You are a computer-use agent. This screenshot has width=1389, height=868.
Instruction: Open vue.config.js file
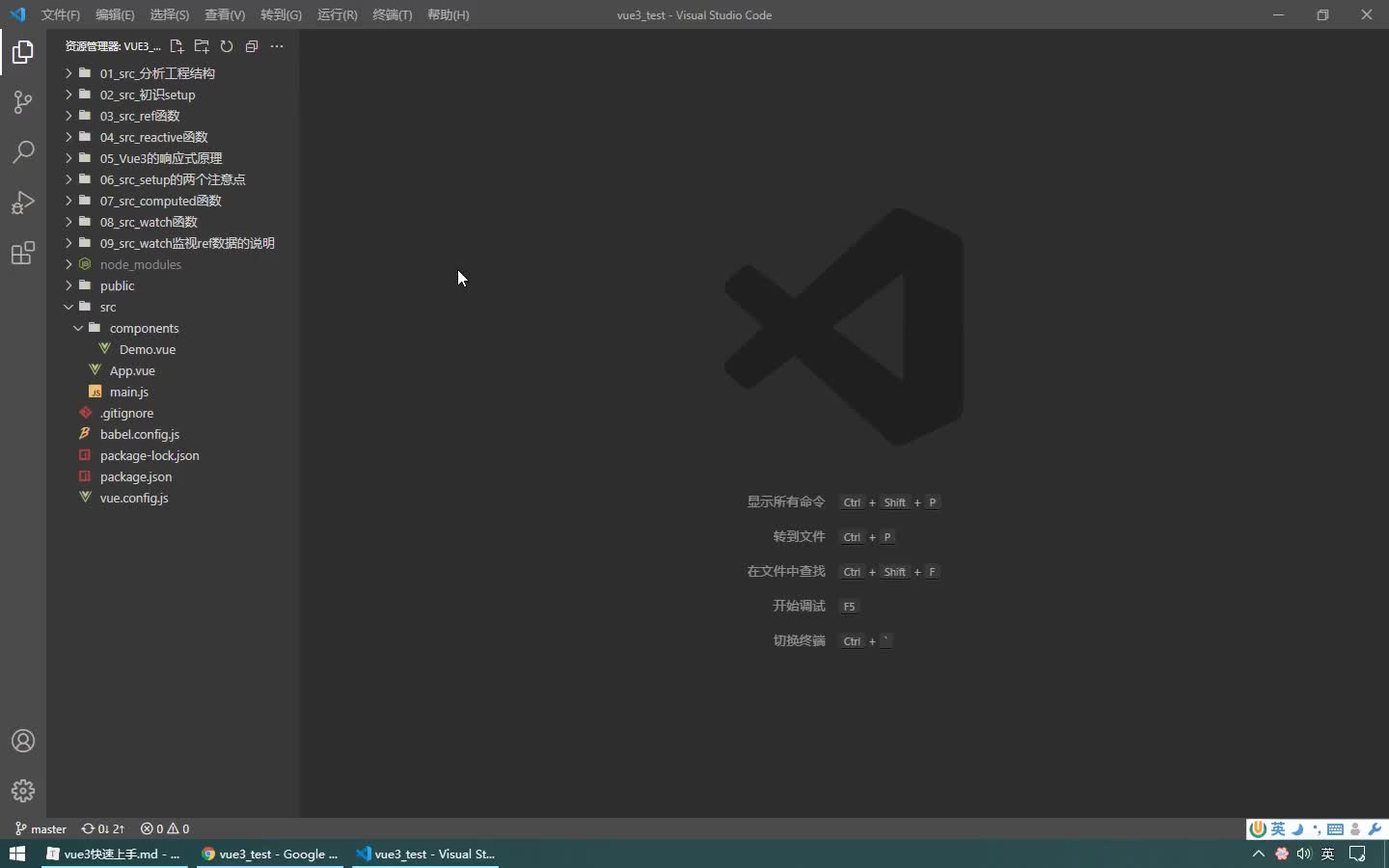(134, 498)
